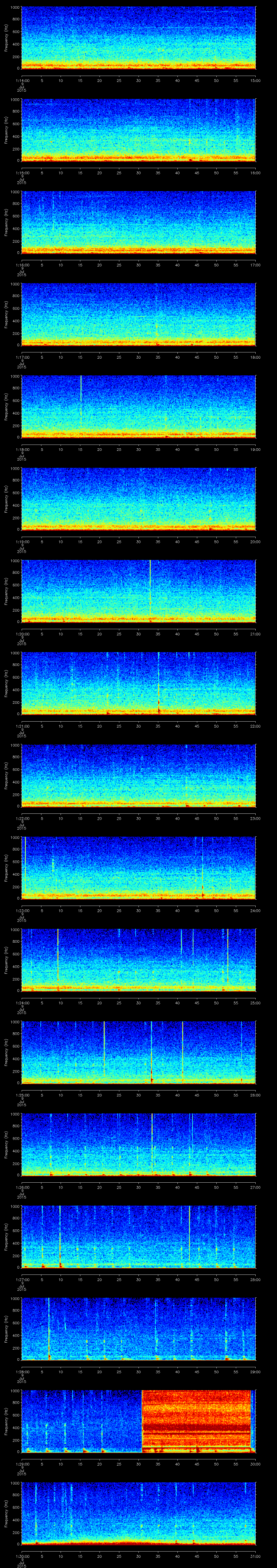
Task: Click the 20:00 end time label
Action: tap(256, 542)
